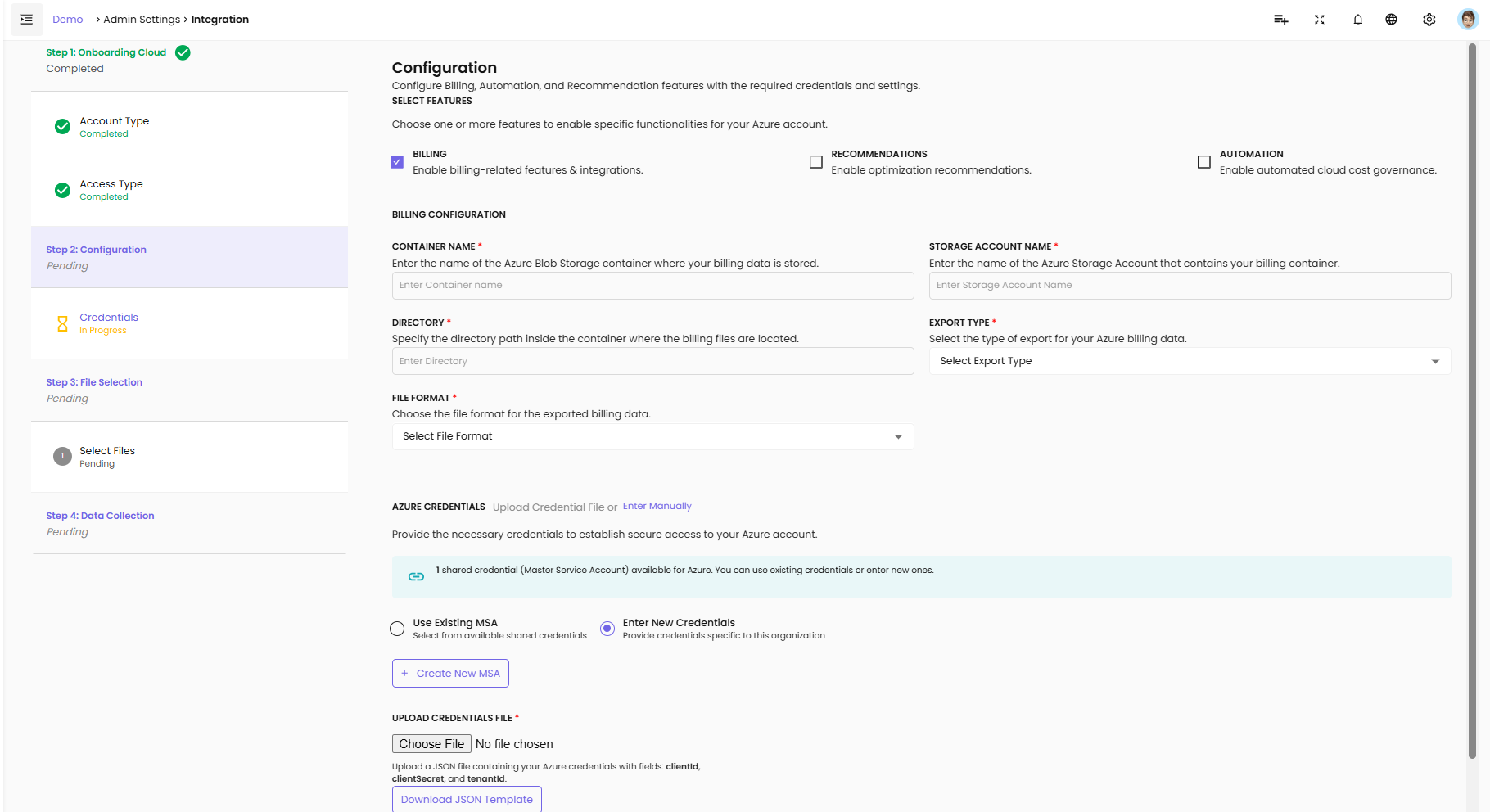Enable the Recommendations checkbox

(816, 162)
